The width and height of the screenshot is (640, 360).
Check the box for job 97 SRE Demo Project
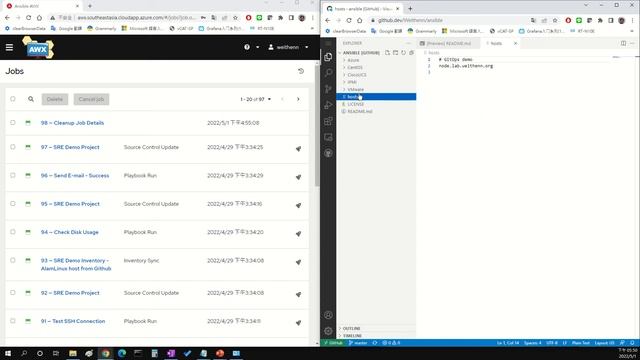click(13, 147)
